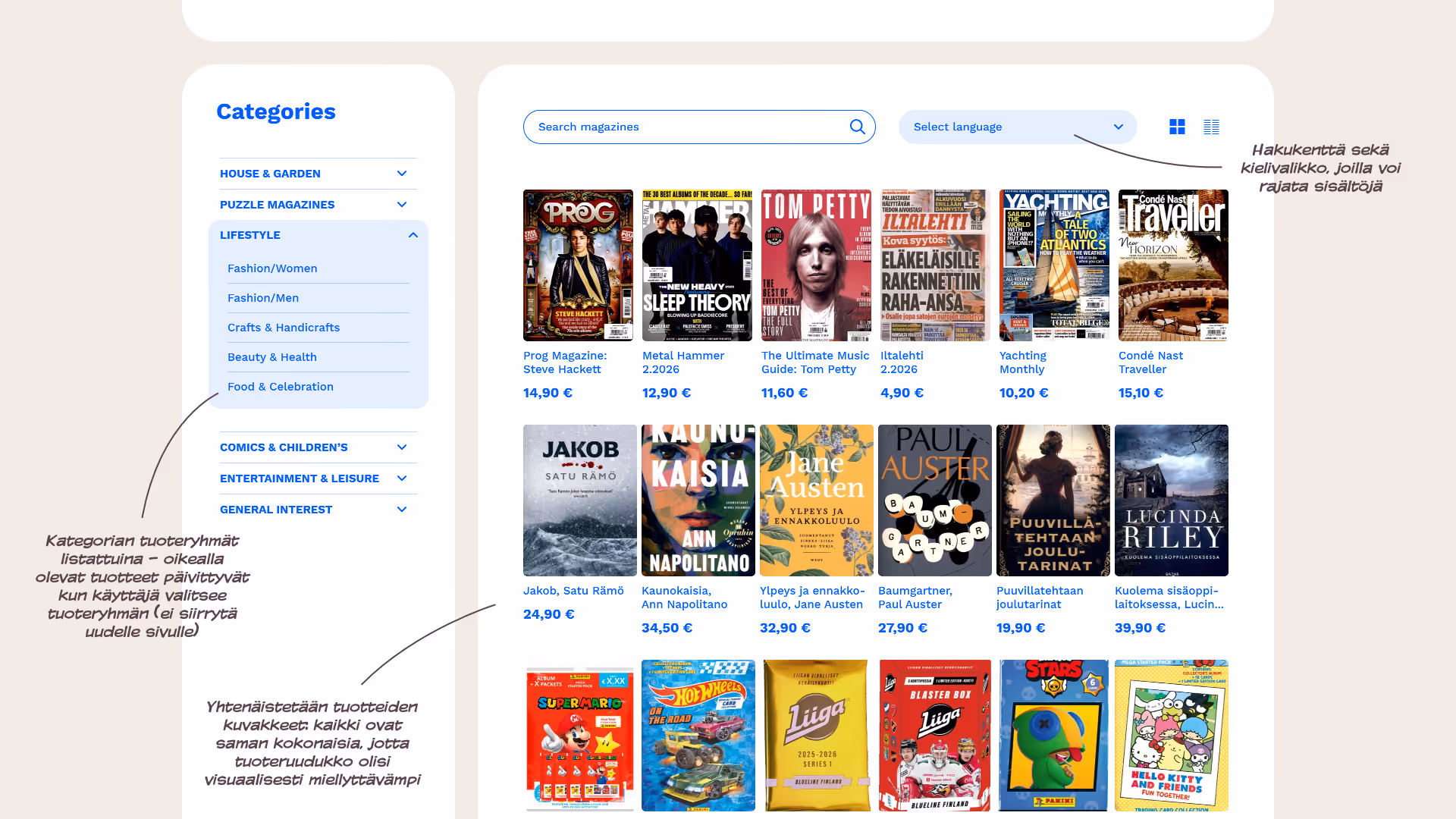1456x819 pixels.
Task: Open the Kuolema sisäoppilaitoksessa title link
Action: point(1169,598)
